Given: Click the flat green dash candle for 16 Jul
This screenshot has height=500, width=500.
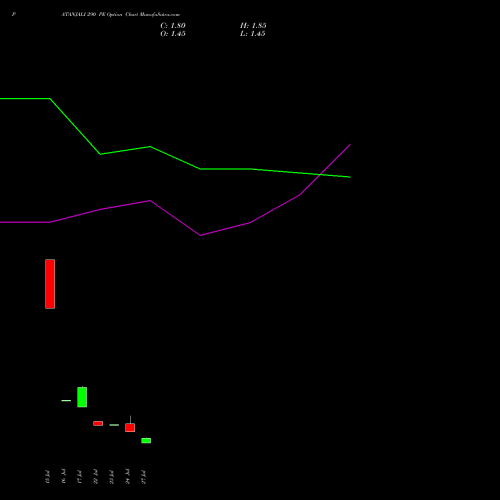Looking at the screenshot, I should 66,400.
